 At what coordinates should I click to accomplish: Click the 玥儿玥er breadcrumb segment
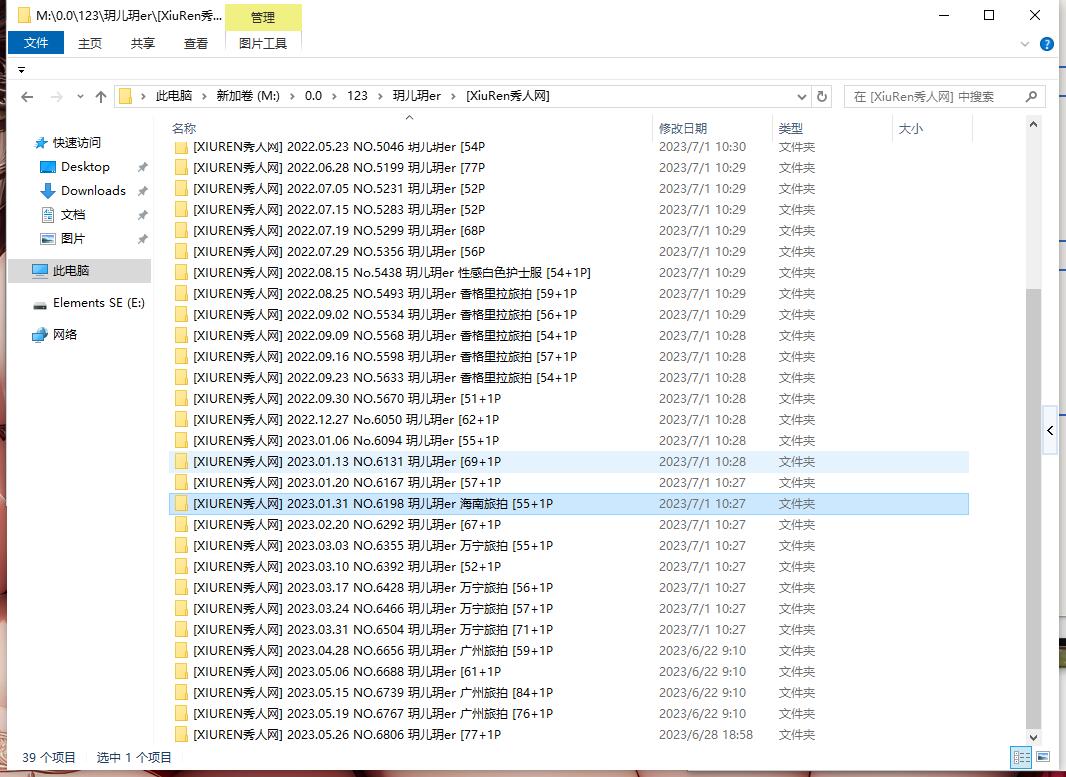pyautogui.click(x=417, y=96)
